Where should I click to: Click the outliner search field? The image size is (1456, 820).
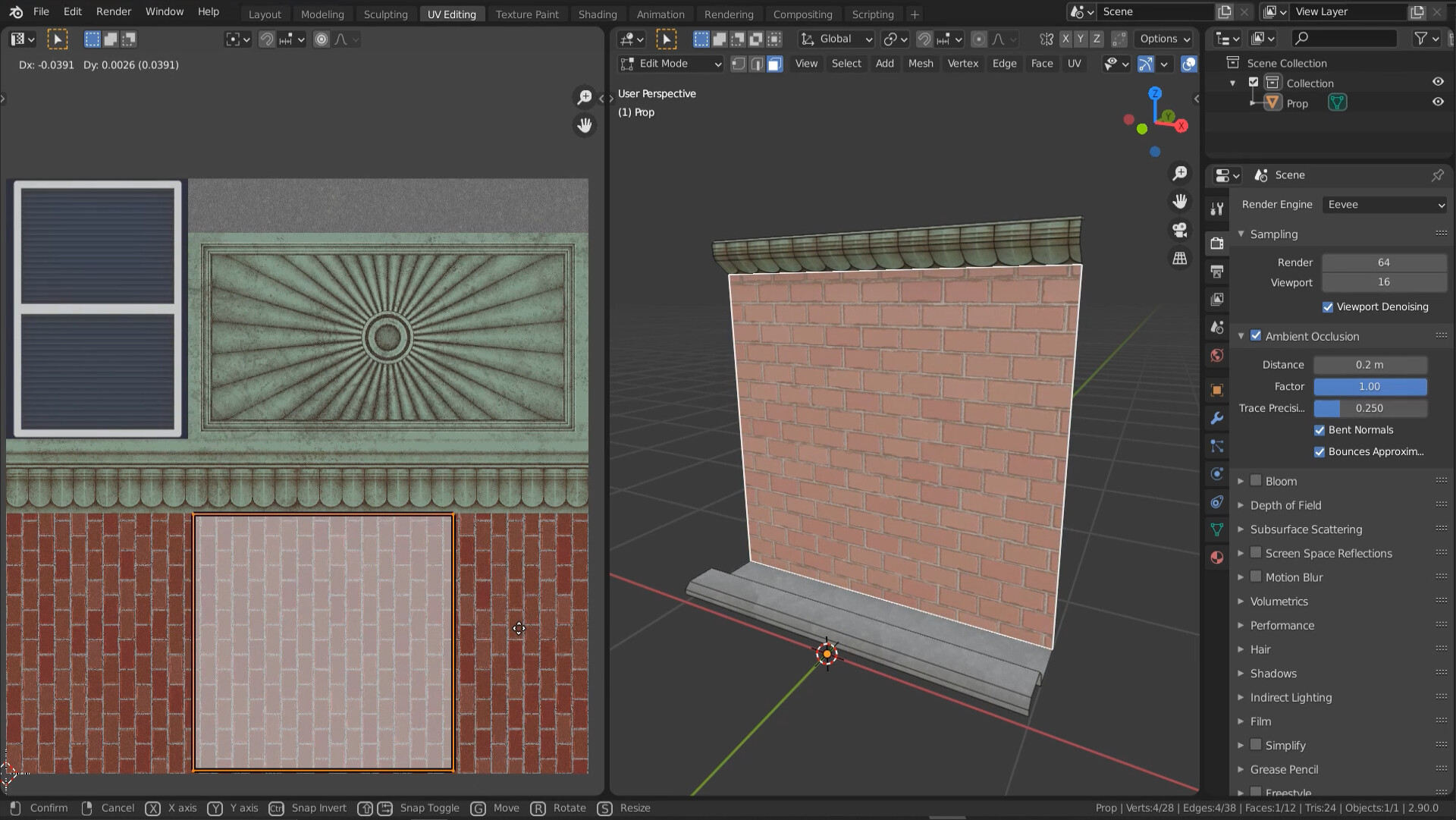pyautogui.click(x=1345, y=38)
